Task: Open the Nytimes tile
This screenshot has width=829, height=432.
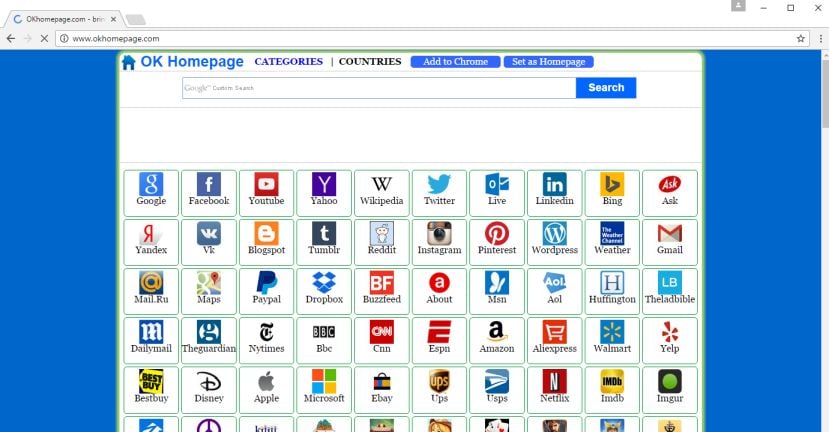Action: click(266, 341)
